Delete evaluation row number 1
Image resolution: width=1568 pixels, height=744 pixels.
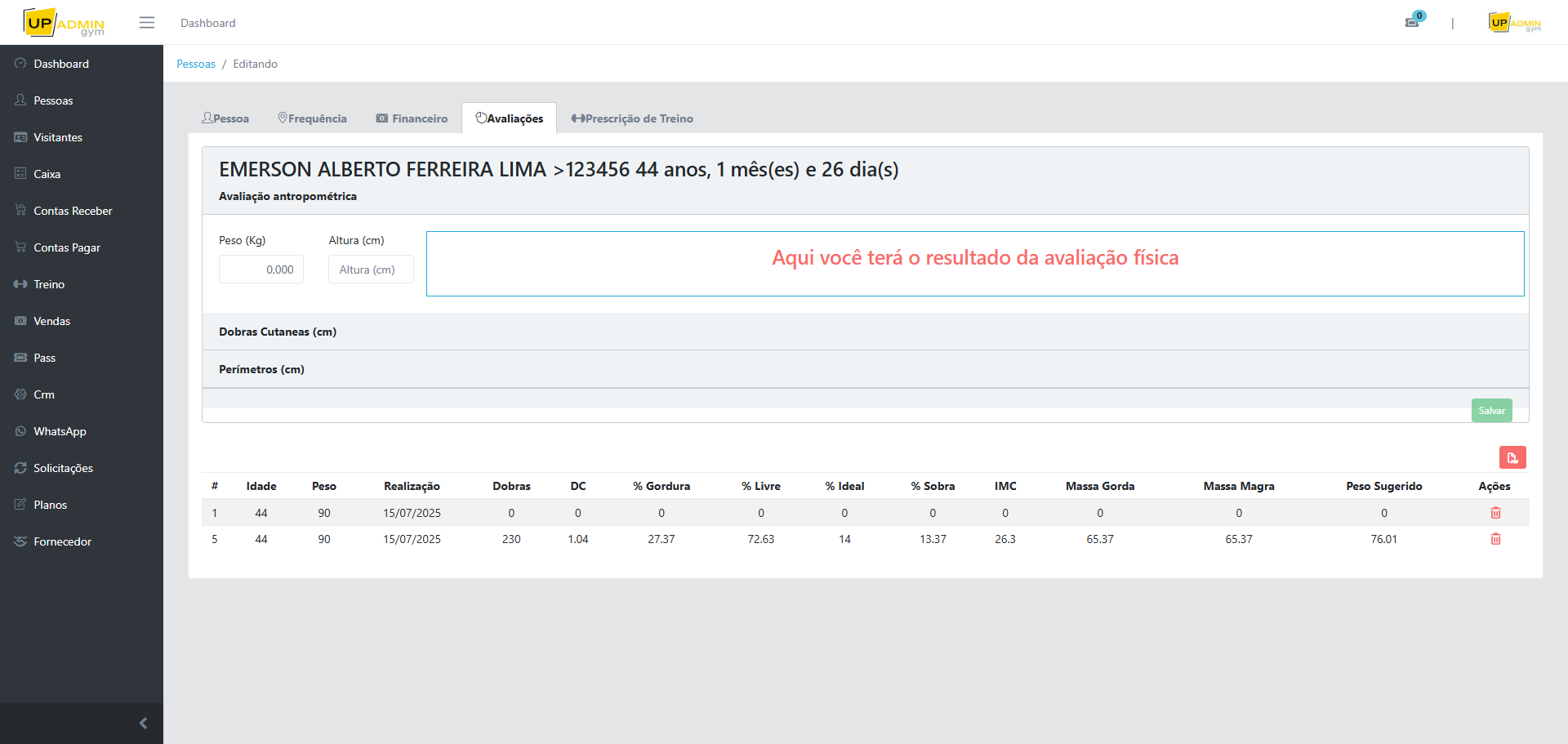pyautogui.click(x=1495, y=513)
